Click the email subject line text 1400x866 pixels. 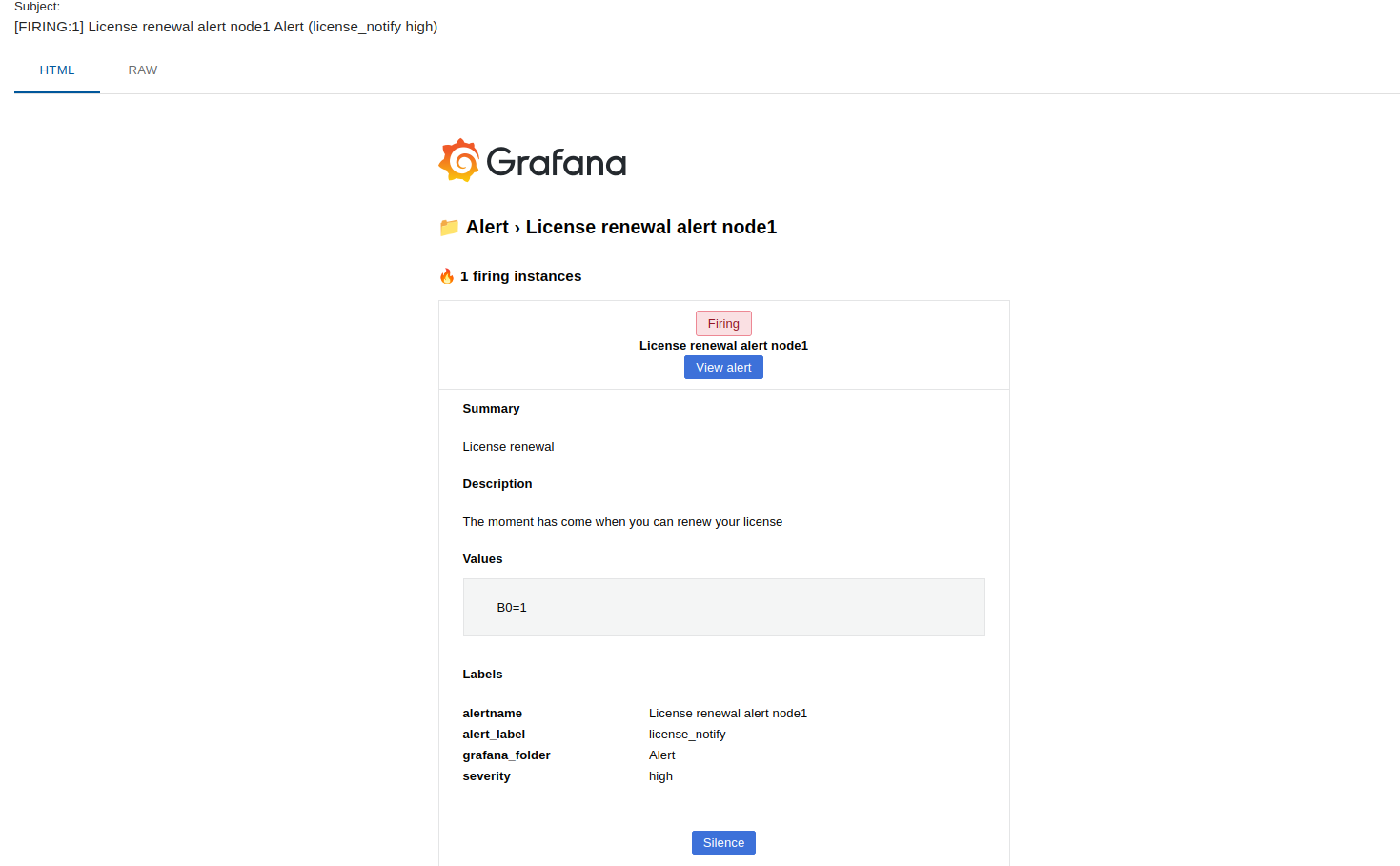226,27
